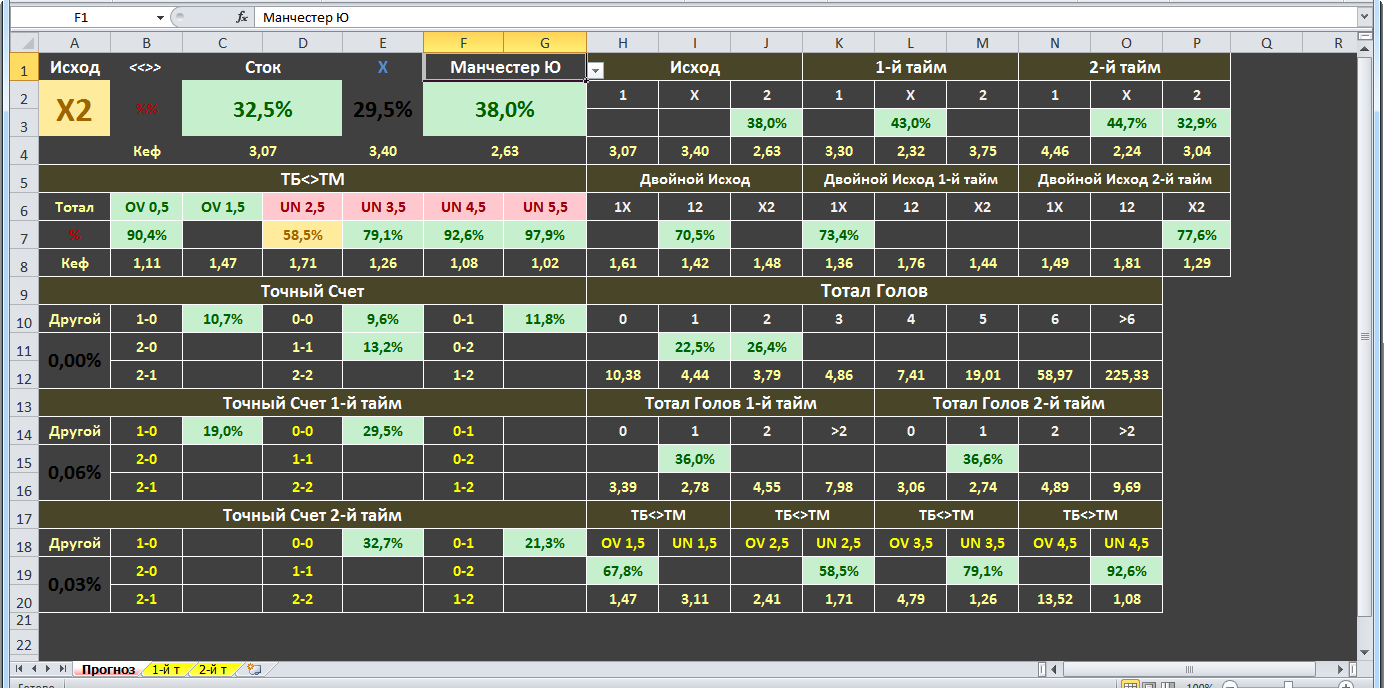
Task: Expand the formula bar with the chevron
Action: [1363, 17]
